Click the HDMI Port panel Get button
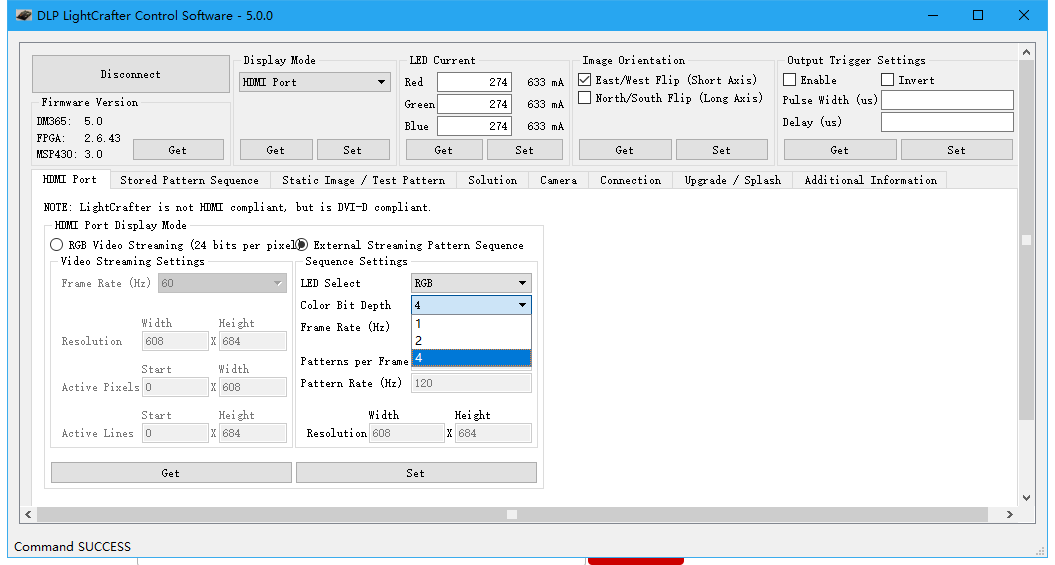The height and width of the screenshot is (565, 1055). coord(171,473)
